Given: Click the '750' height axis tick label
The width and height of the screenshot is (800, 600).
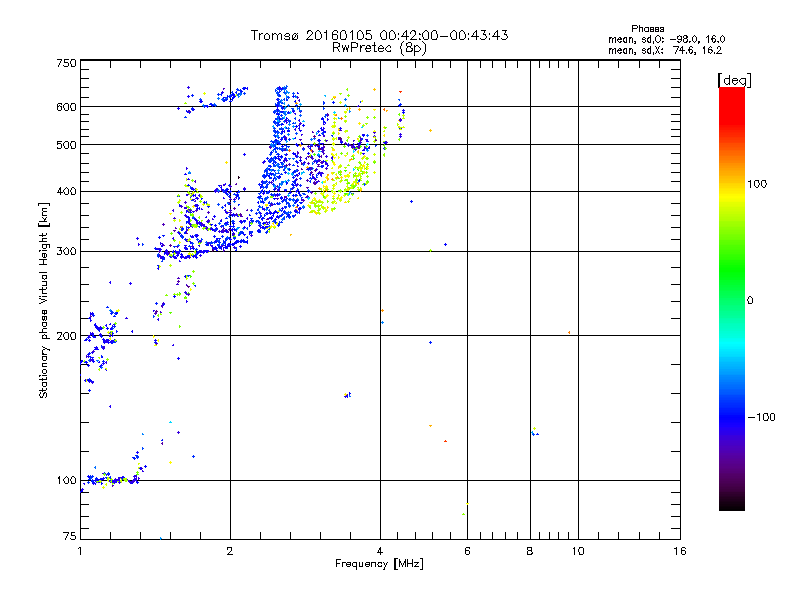Looking at the screenshot, I should (x=66, y=63).
